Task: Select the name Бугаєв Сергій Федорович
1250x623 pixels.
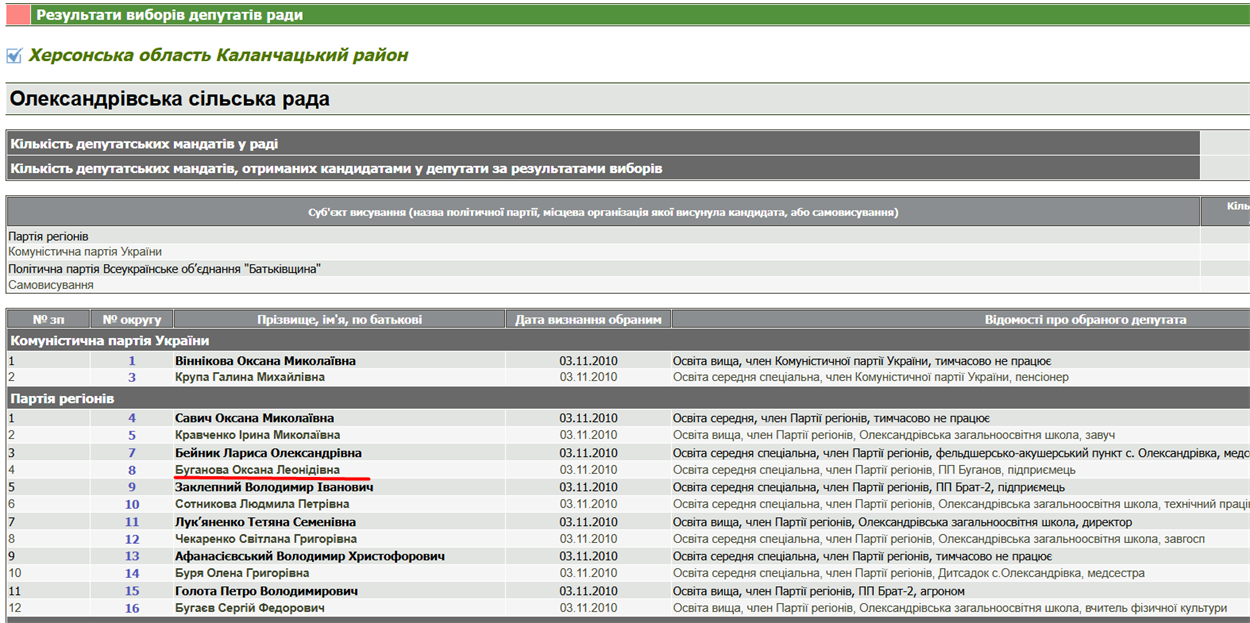Action: [250, 609]
